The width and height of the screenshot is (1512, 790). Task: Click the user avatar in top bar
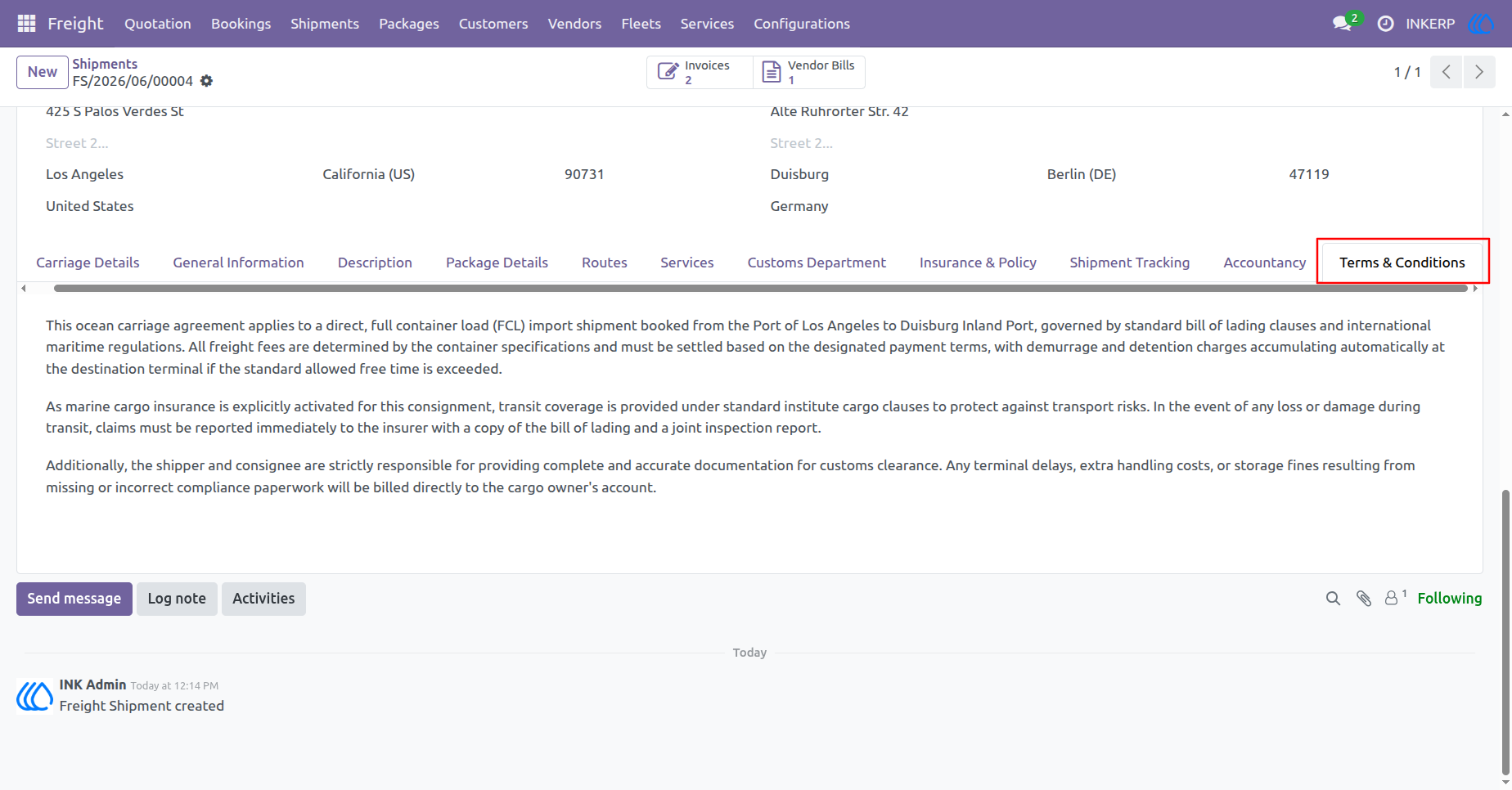(1481, 24)
